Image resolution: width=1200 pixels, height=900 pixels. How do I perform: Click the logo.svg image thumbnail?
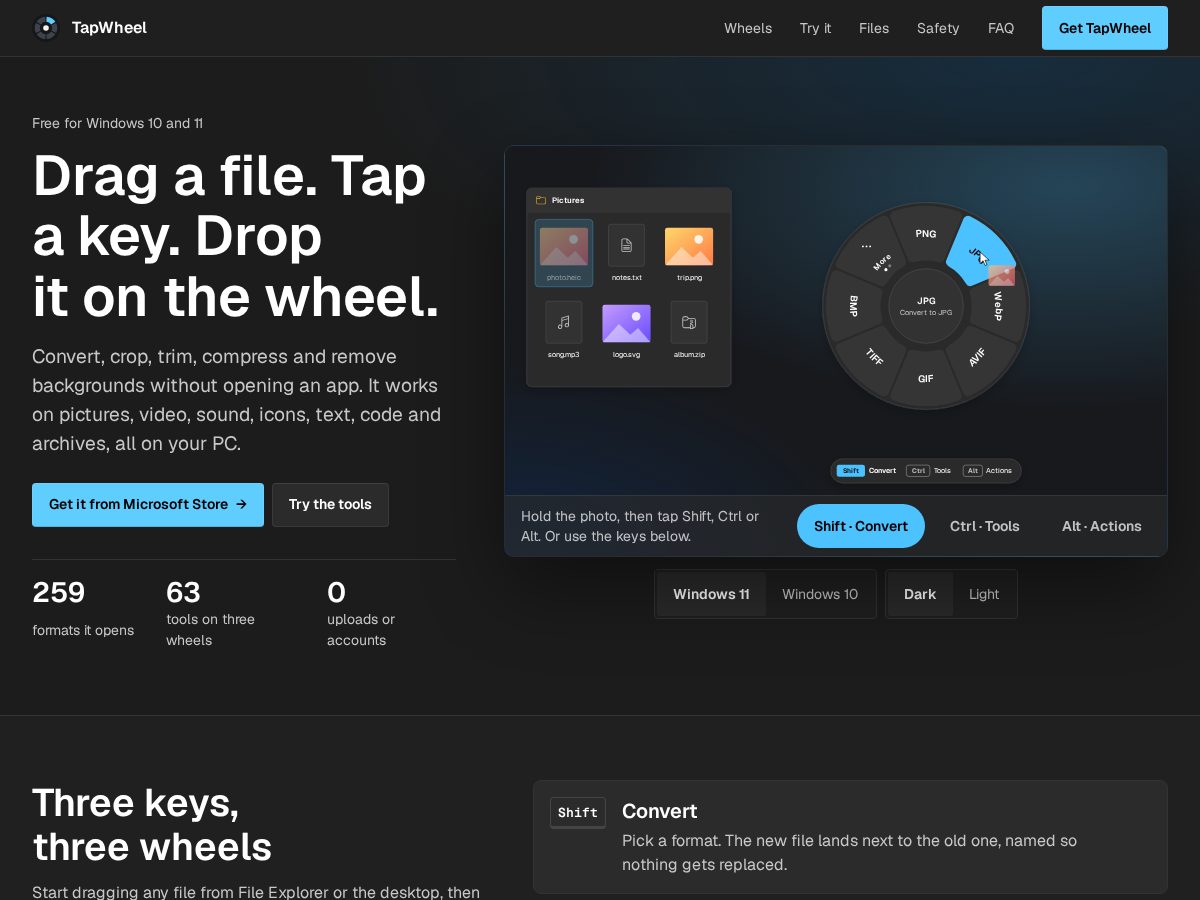tap(626, 323)
